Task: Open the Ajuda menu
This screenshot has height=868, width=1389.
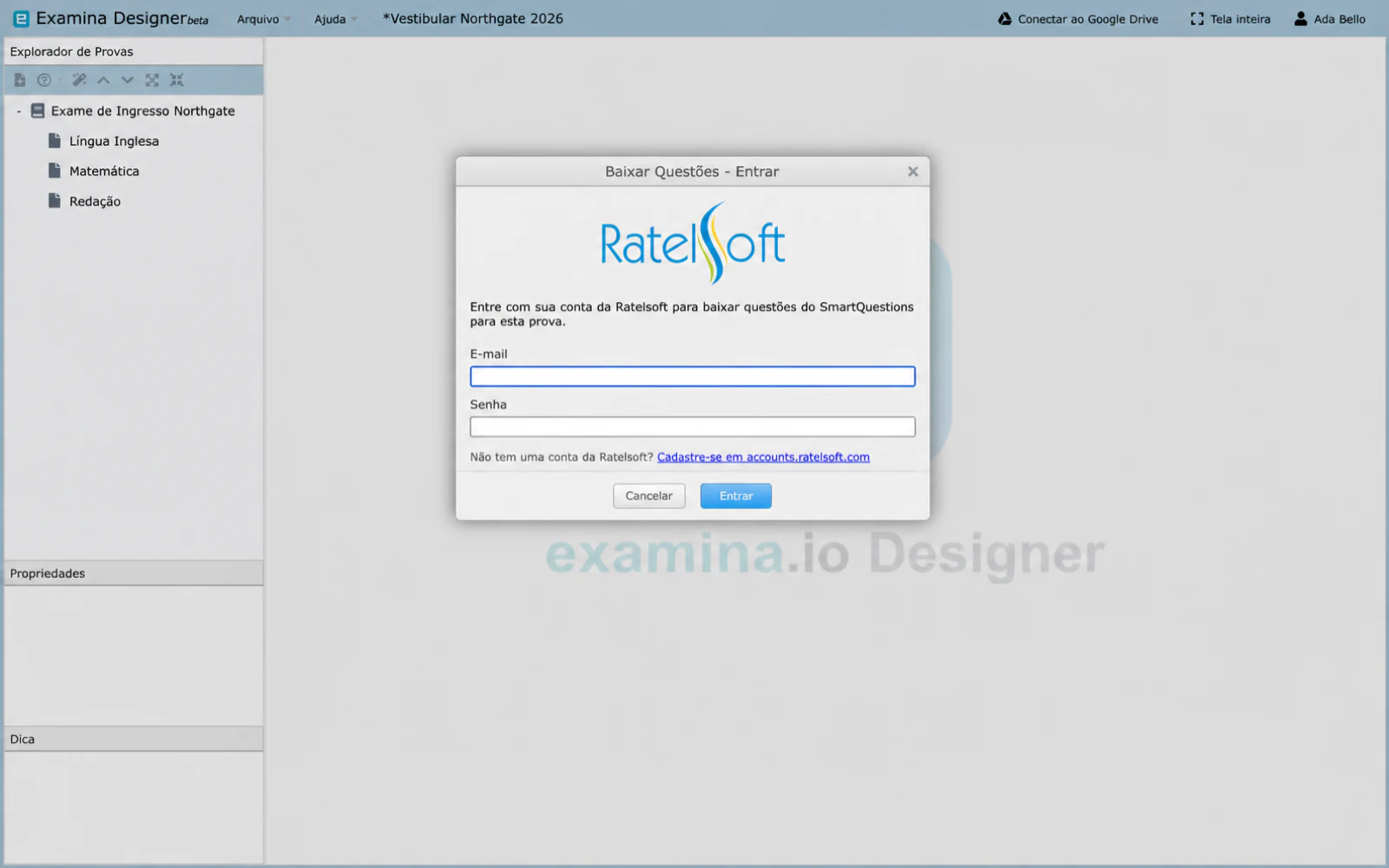Action: pos(335,19)
